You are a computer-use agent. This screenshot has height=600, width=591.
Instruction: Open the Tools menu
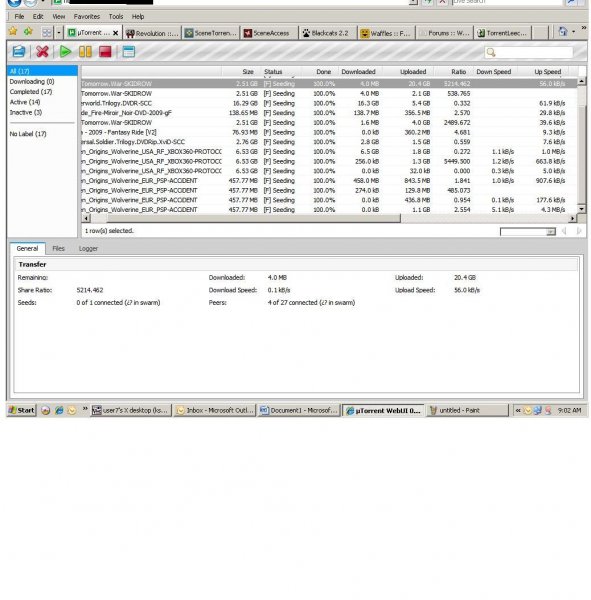tap(116, 16)
